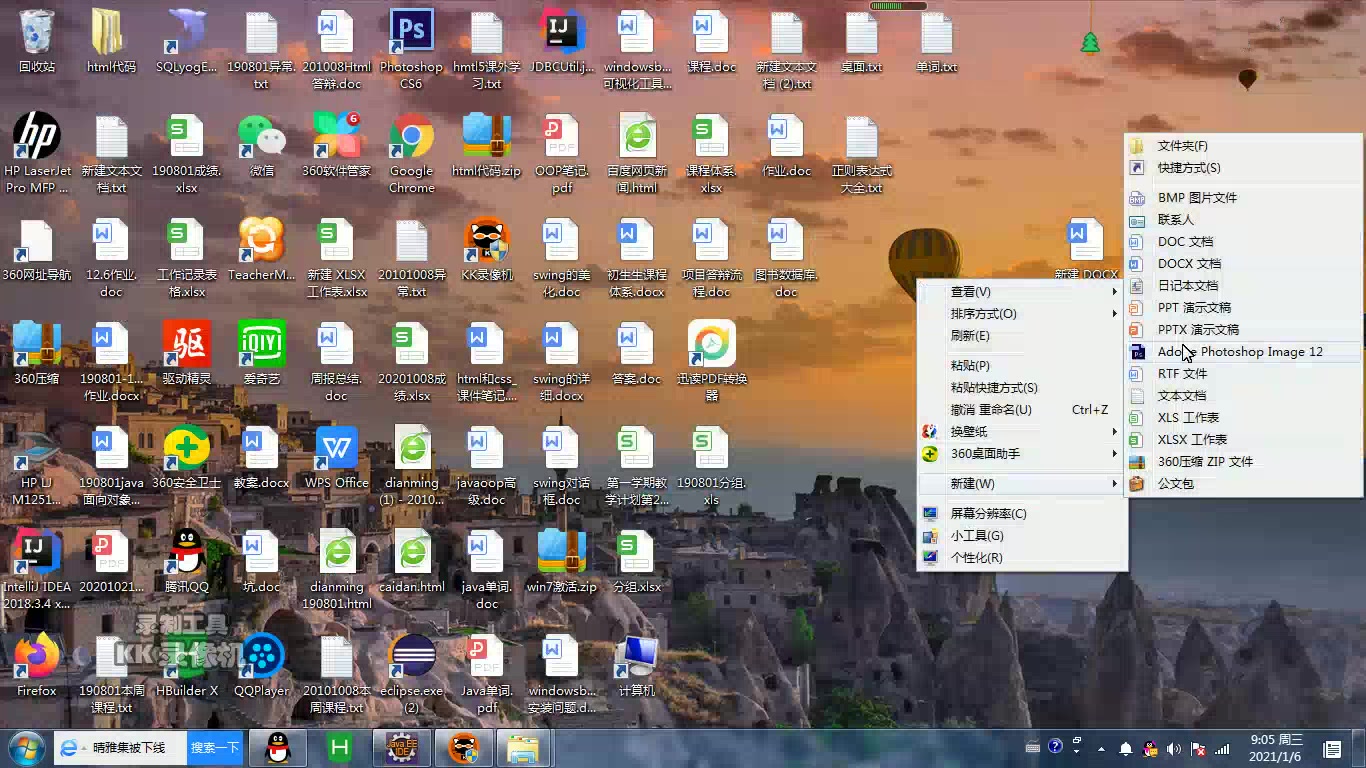The height and width of the screenshot is (768, 1366).
Task: Click the taskbar clock showing 9:05
Action: pyautogui.click(x=1276, y=748)
